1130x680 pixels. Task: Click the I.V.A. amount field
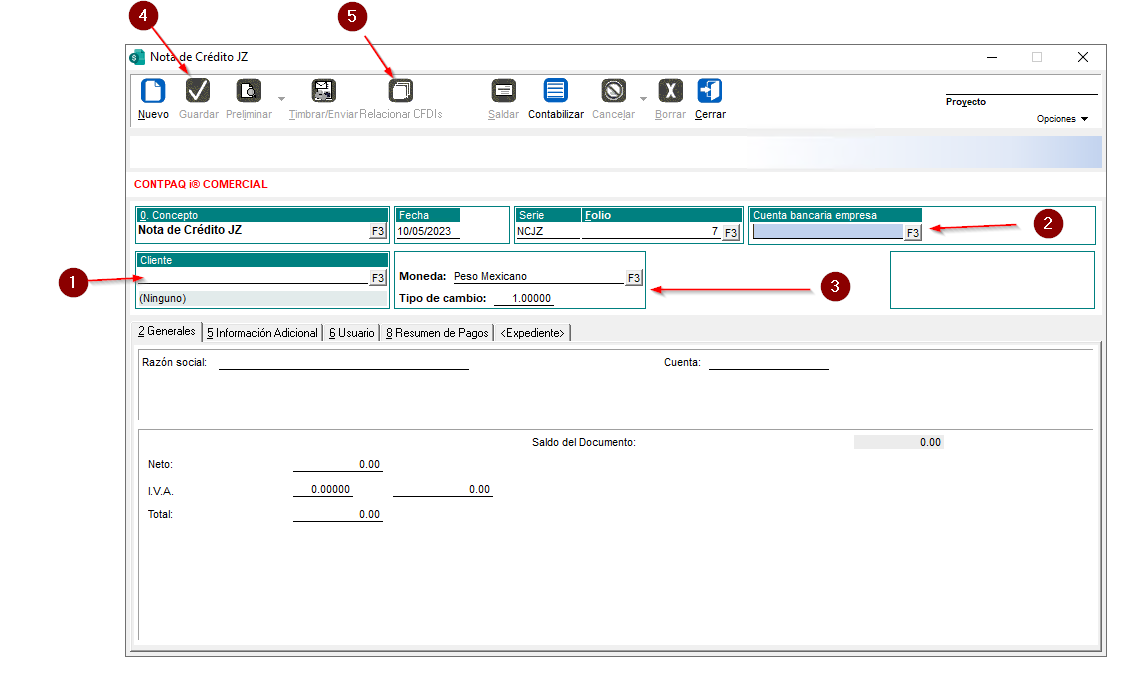coord(442,489)
